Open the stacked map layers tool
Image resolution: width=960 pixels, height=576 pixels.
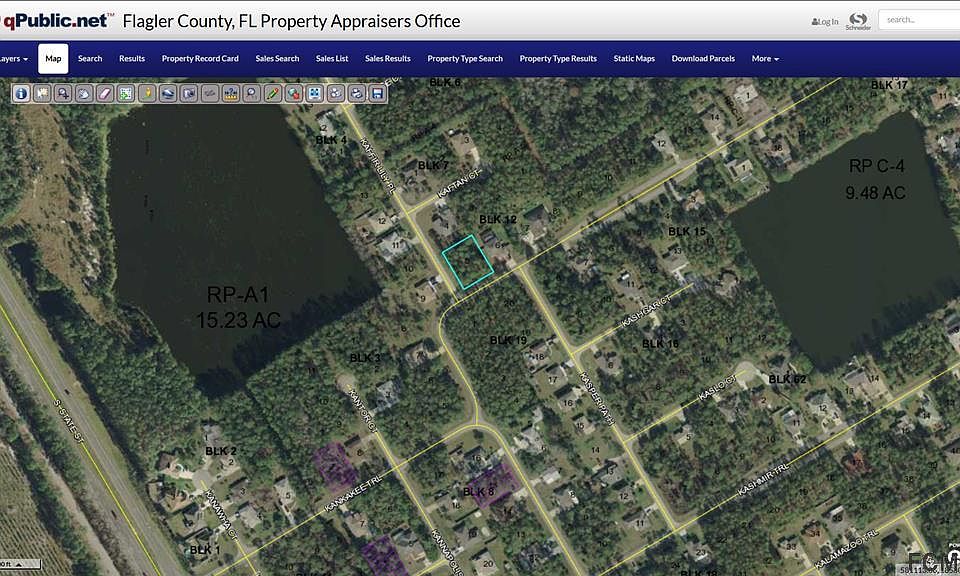(x=168, y=93)
